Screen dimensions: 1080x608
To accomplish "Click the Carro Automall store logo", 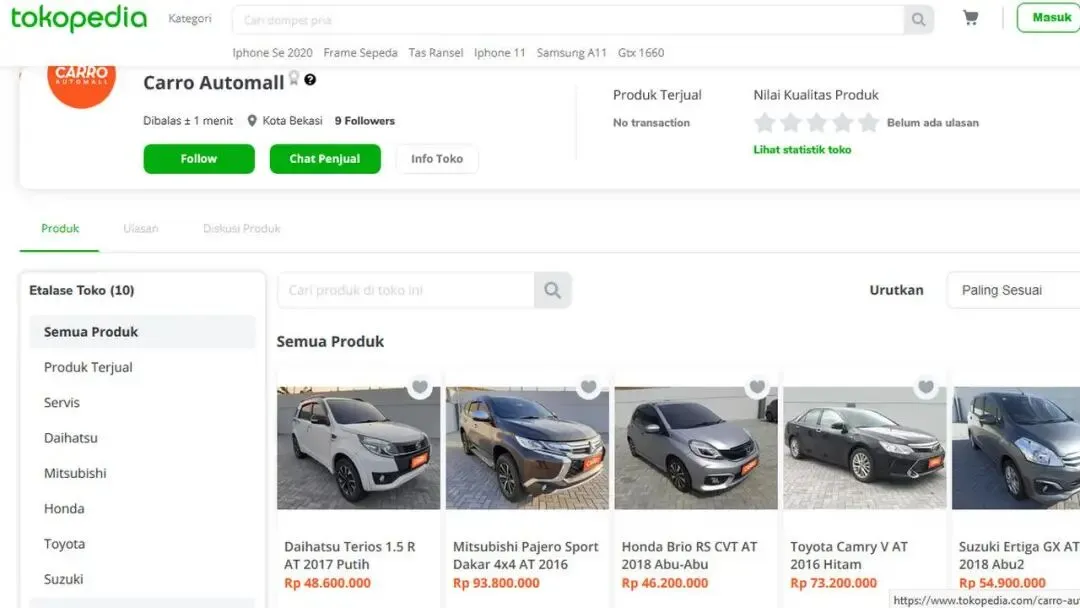I will coord(82,80).
